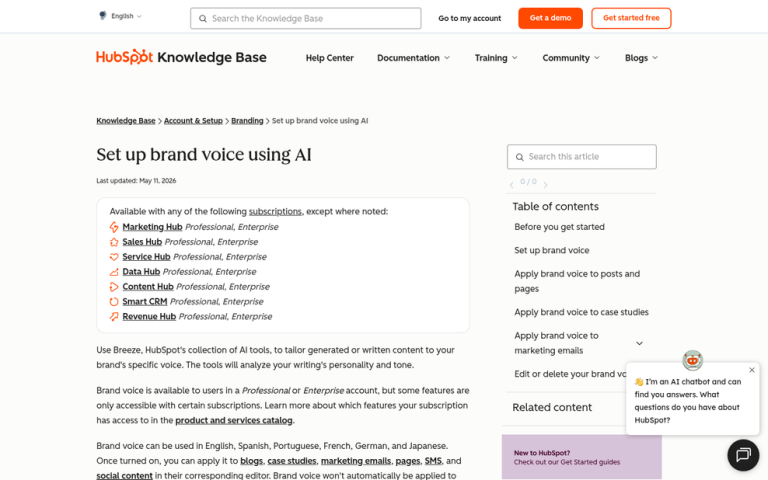Click the Get a demo button
Viewport: 768px width, 480px height.
551,18
